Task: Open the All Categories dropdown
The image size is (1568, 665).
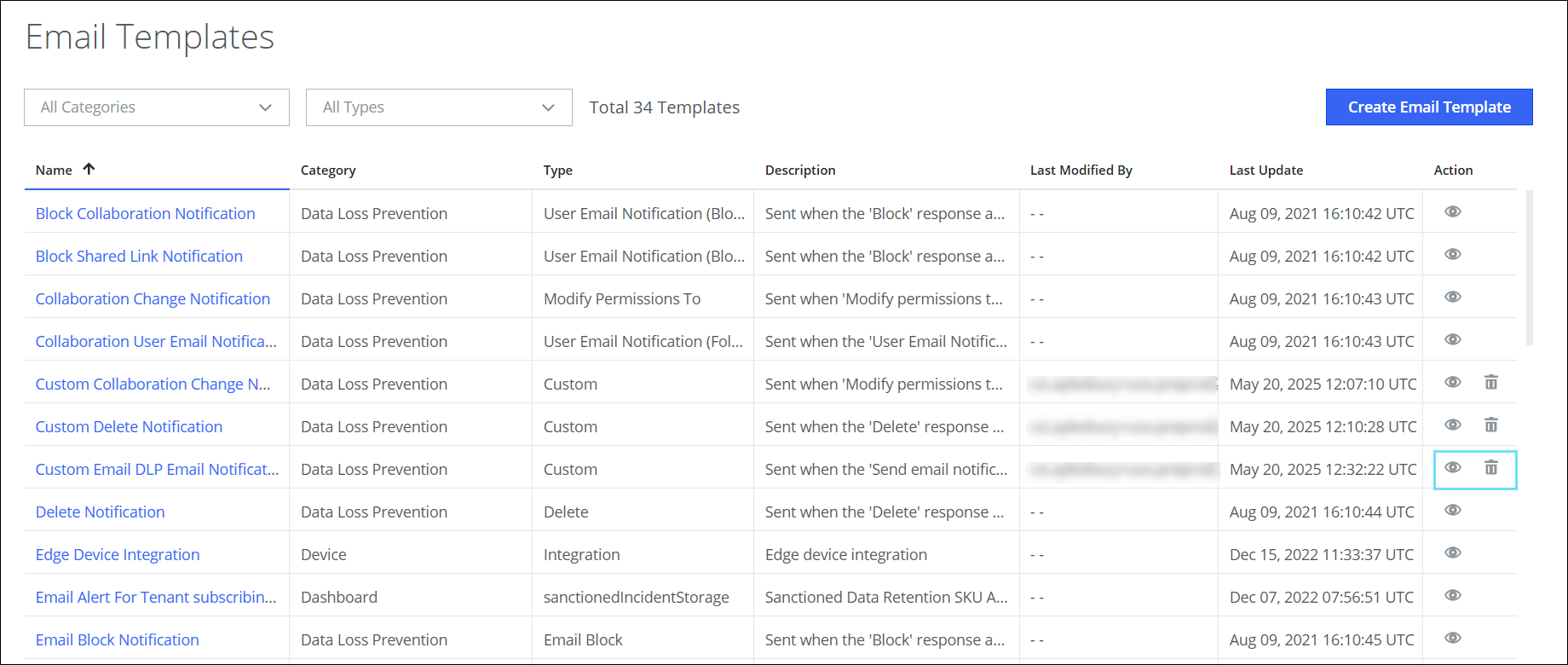Action: pos(157,107)
